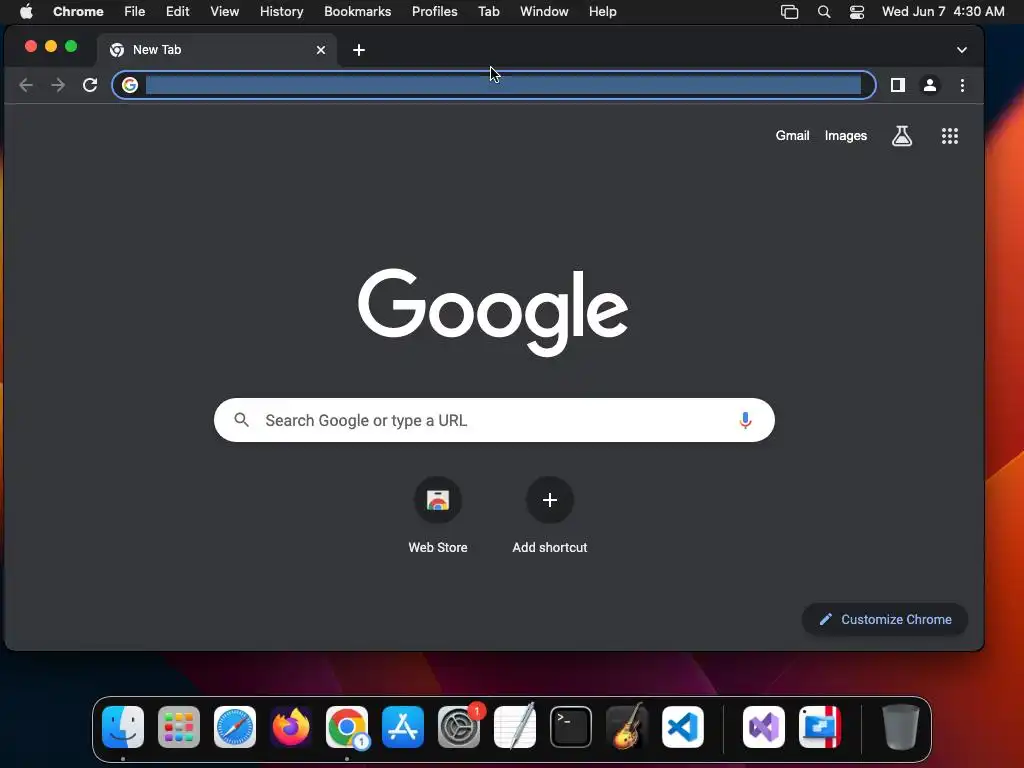Open the Chrome profile avatar
This screenshot has width=1024, height=768.
930,85
